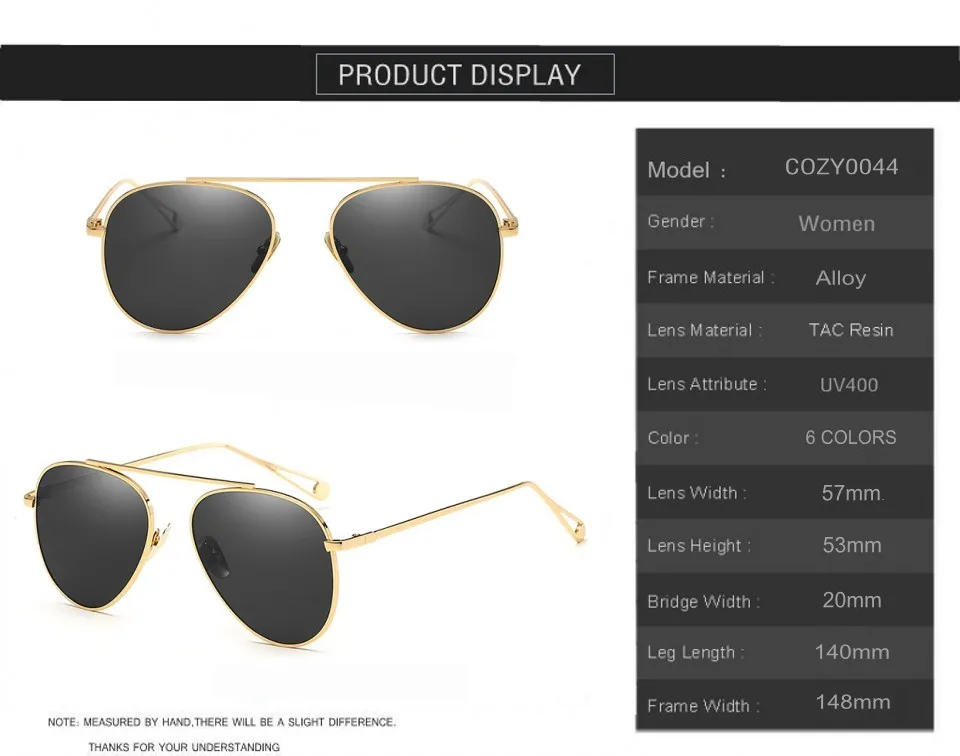Select the Frame Material Alloy row

(x=784, y=277)
